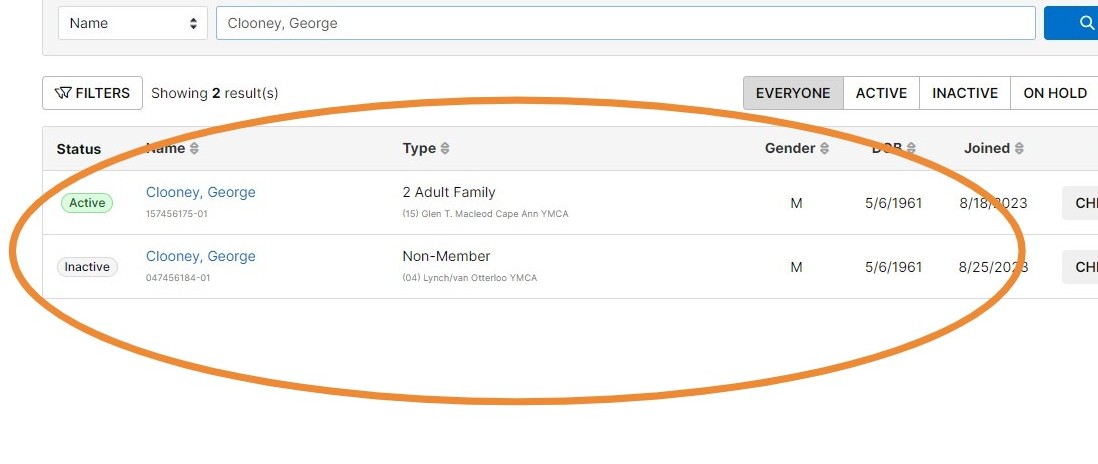Sort by Name column arrows
The width and height of the screenshot is (1098, 464).
(x=195, y=148)
